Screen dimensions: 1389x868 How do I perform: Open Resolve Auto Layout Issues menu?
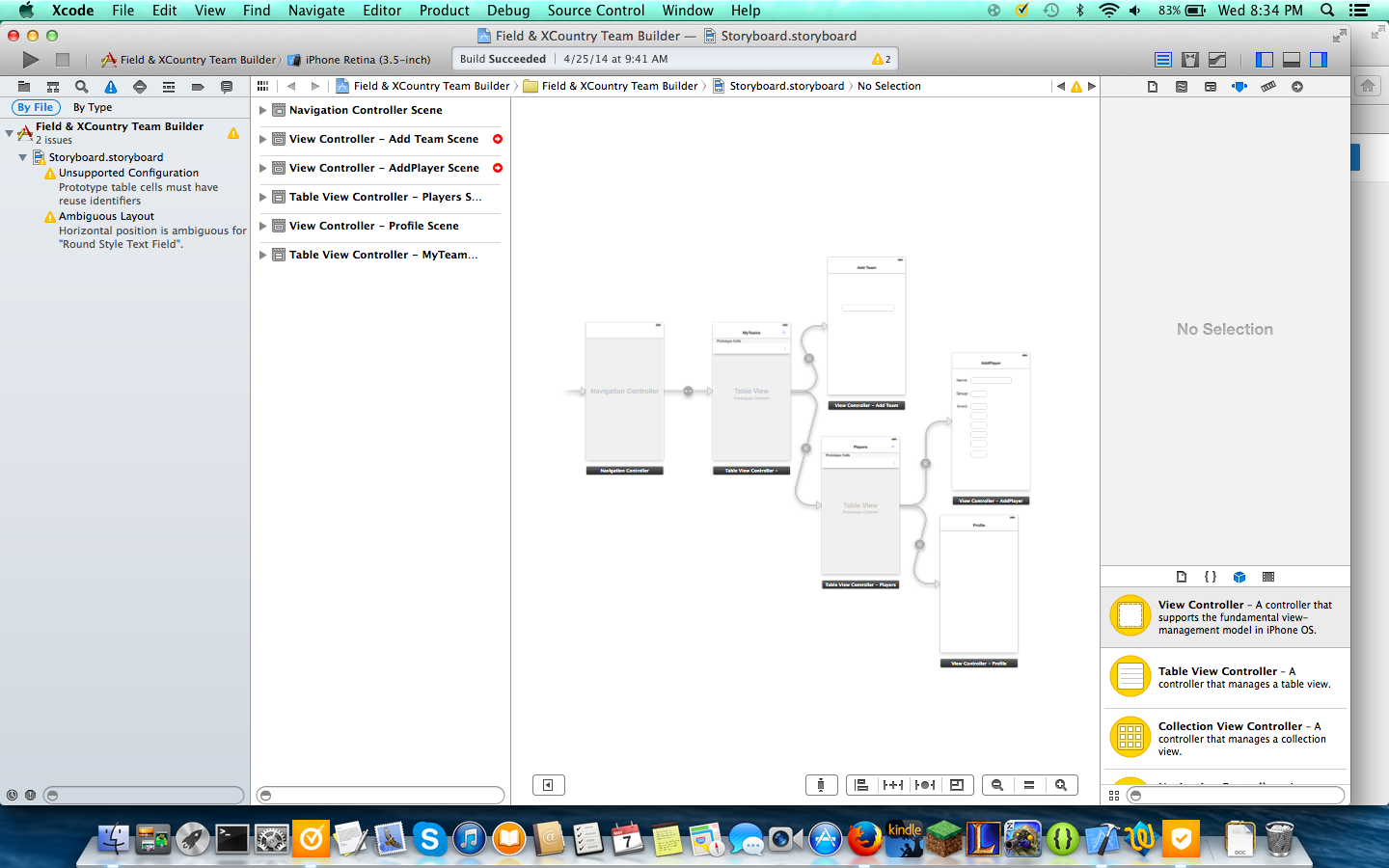(x=925, y=785)
